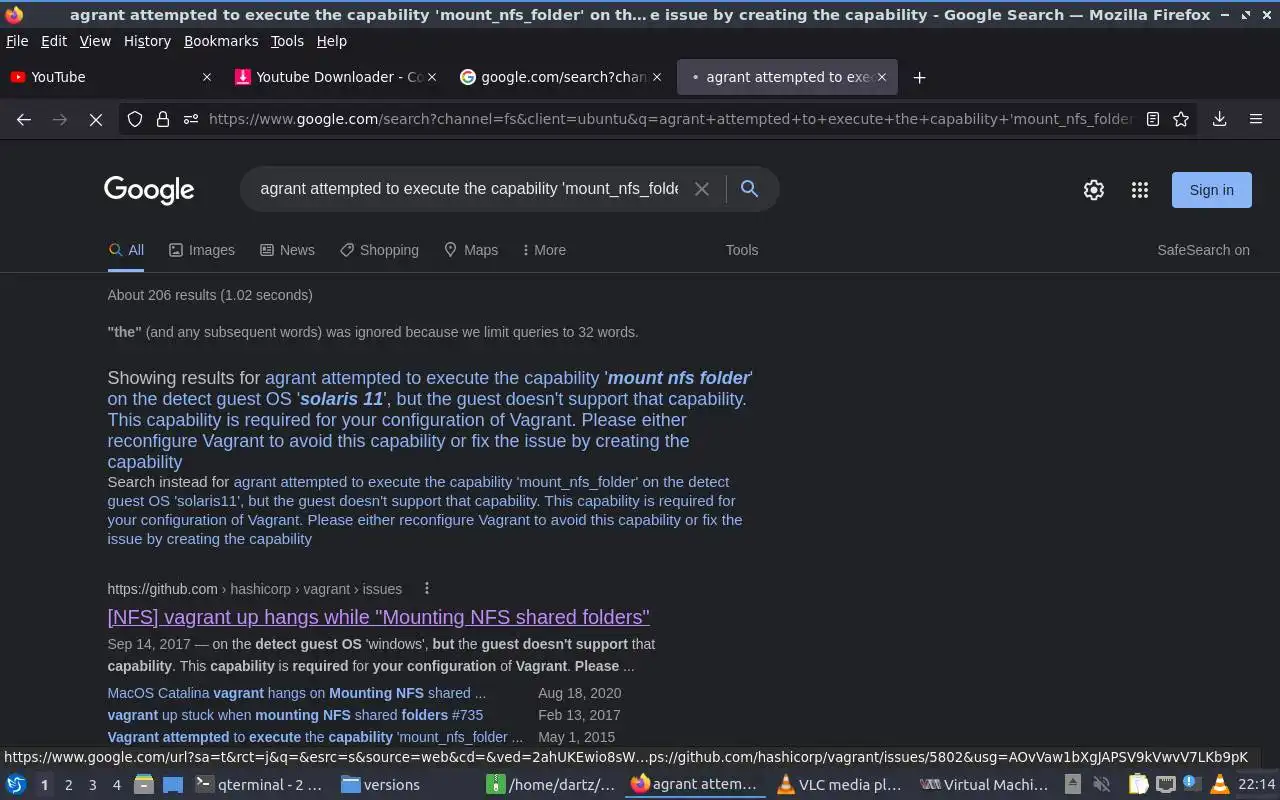Switch to VLC media player in taskbar
The image size is (1280, 800).
(x=840, y=785)
